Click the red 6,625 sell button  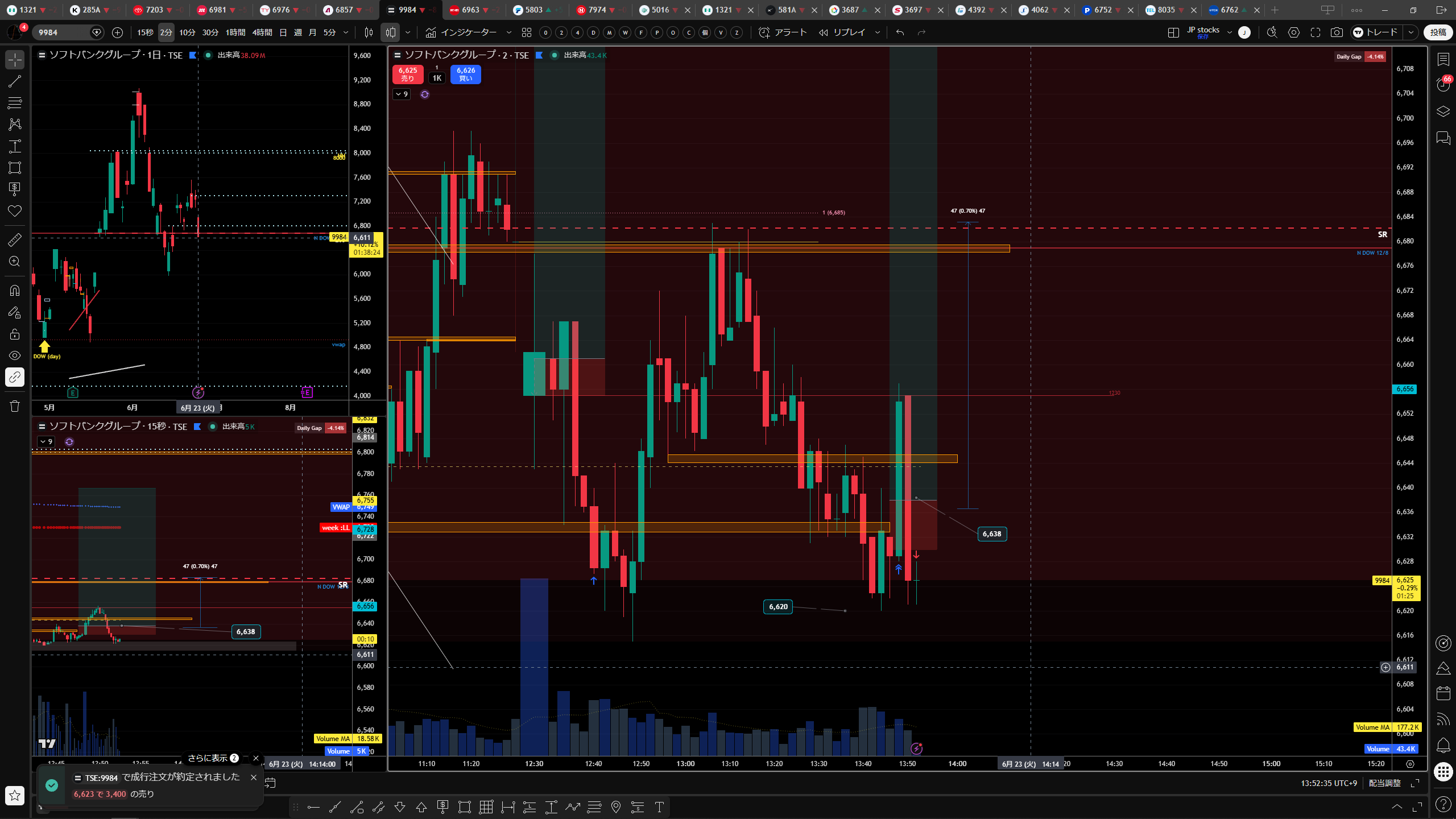408,74
